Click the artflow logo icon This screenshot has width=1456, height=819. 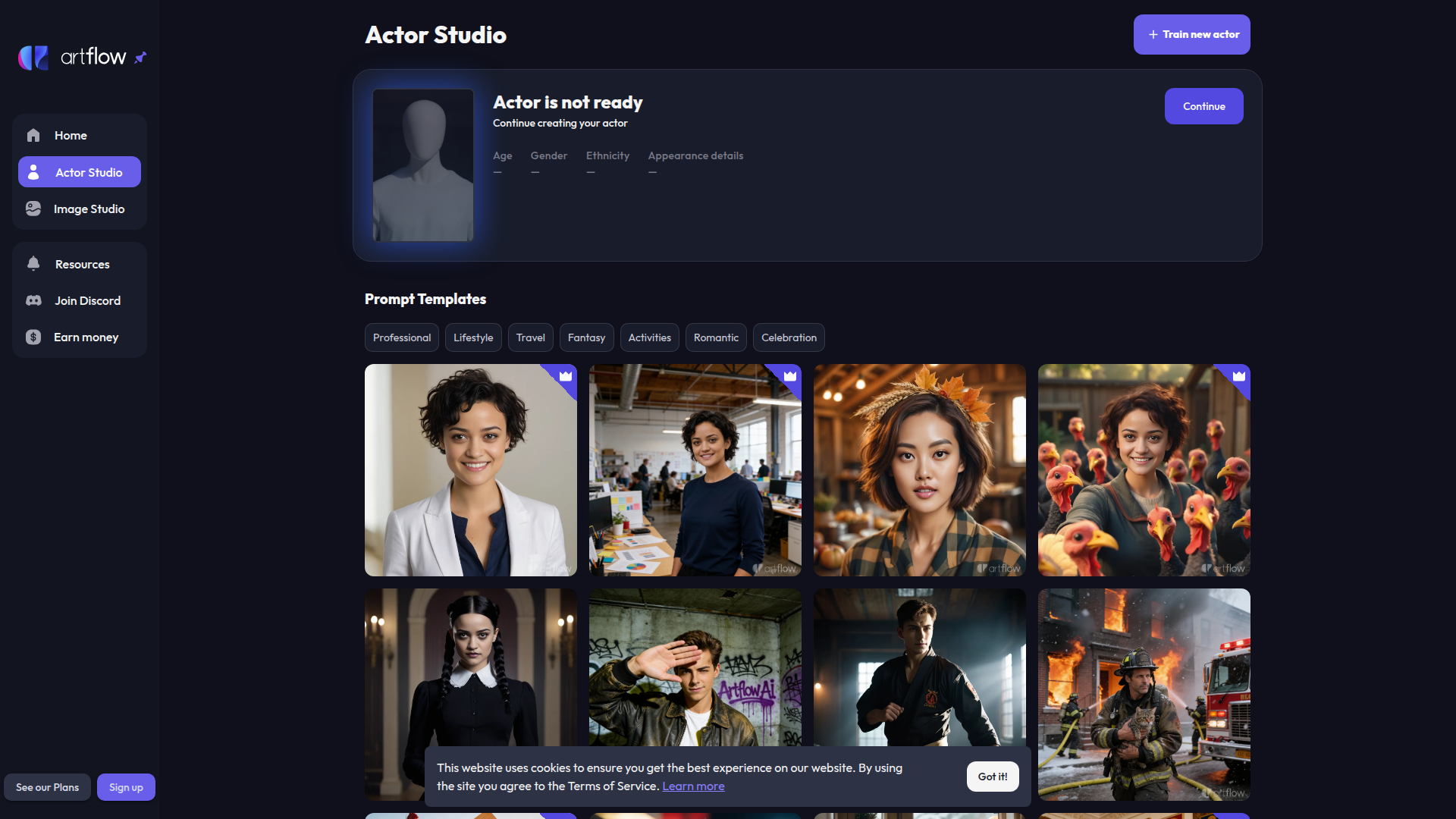tap(33, 57)
